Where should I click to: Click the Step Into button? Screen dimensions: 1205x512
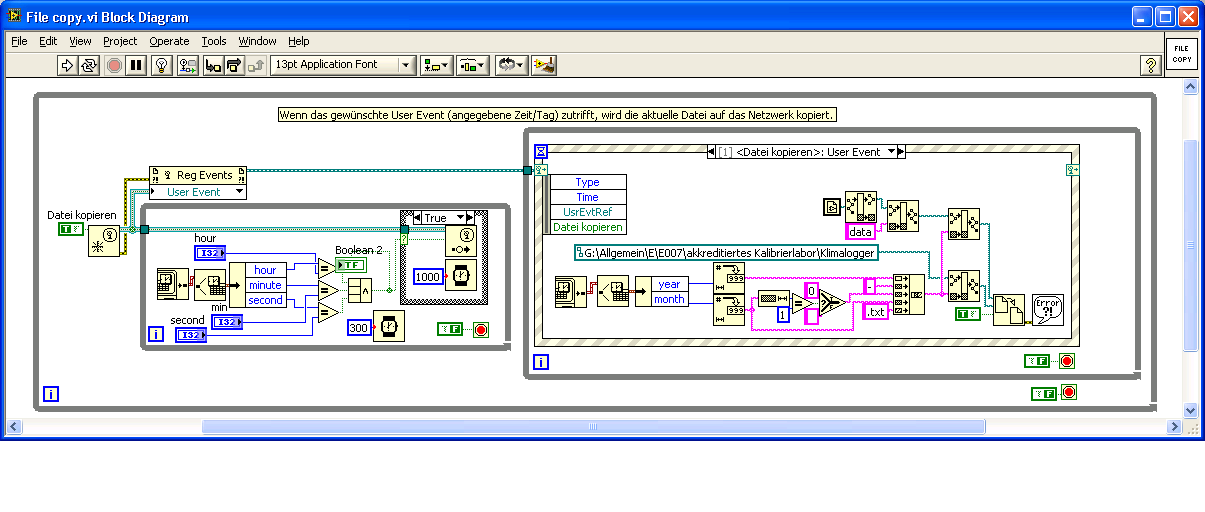pyautogui.click(x=212, y=65)
